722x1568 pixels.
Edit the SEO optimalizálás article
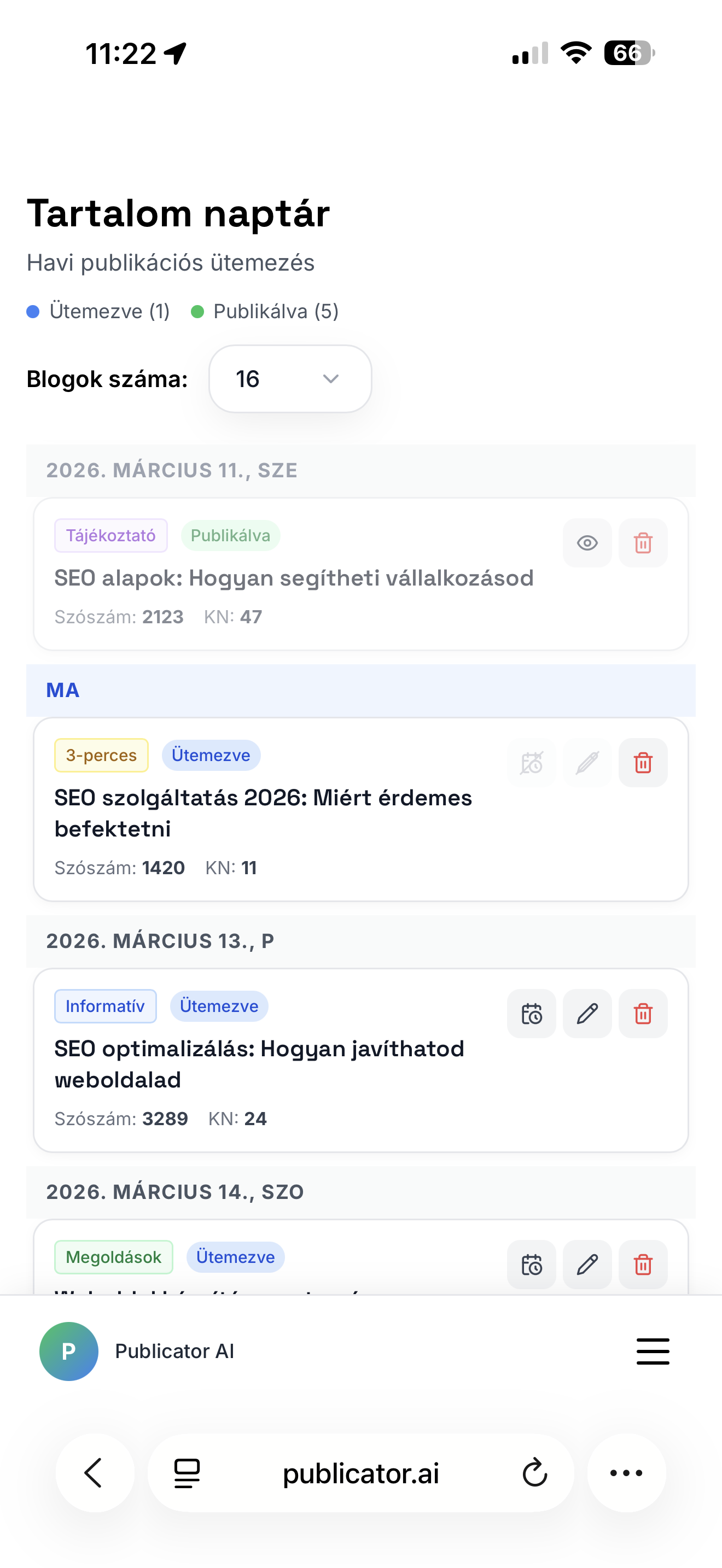587,1014
